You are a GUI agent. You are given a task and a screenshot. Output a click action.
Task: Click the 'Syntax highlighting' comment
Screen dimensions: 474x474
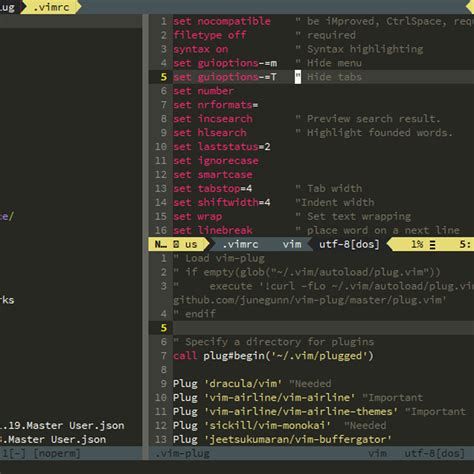point(365,49)
